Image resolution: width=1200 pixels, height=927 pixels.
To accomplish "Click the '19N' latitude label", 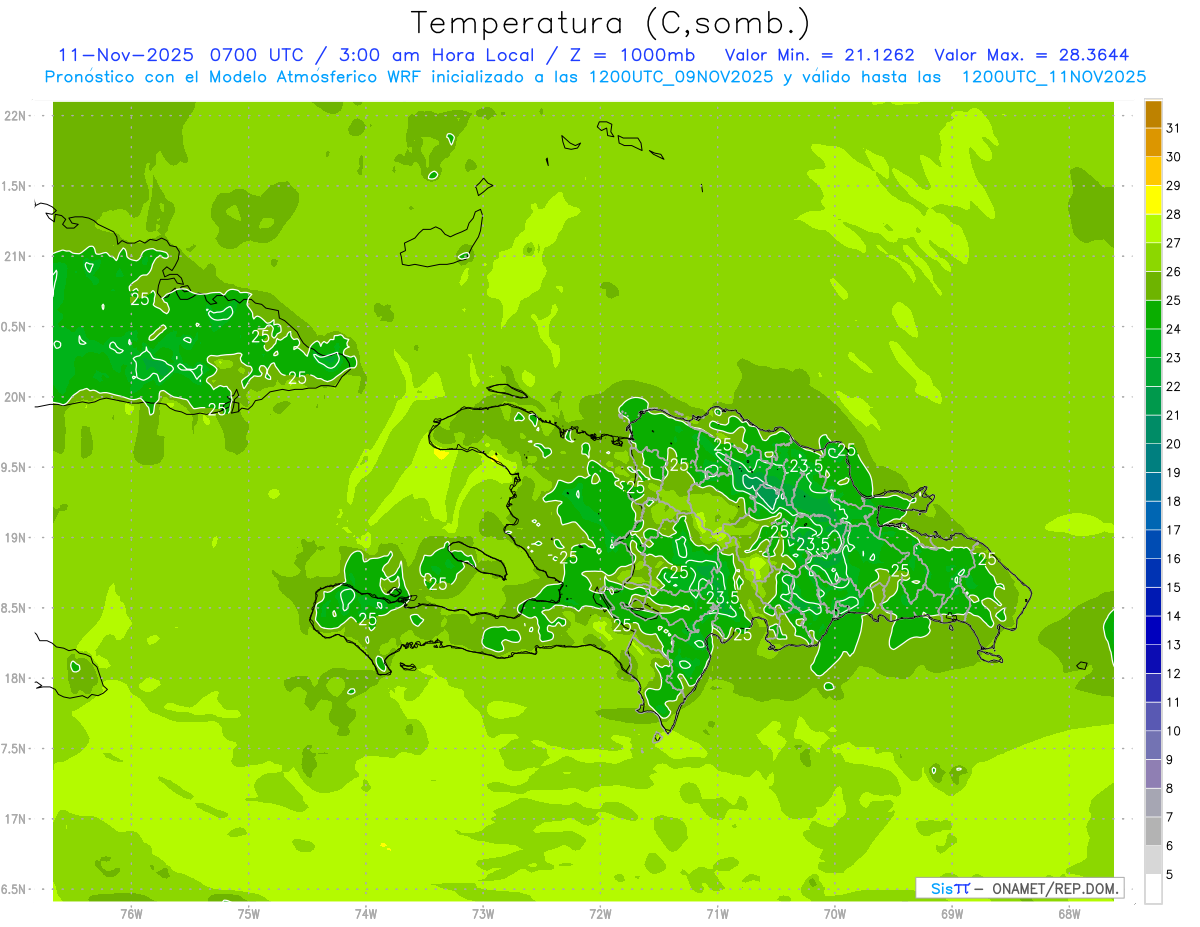I will click(17, 537).
